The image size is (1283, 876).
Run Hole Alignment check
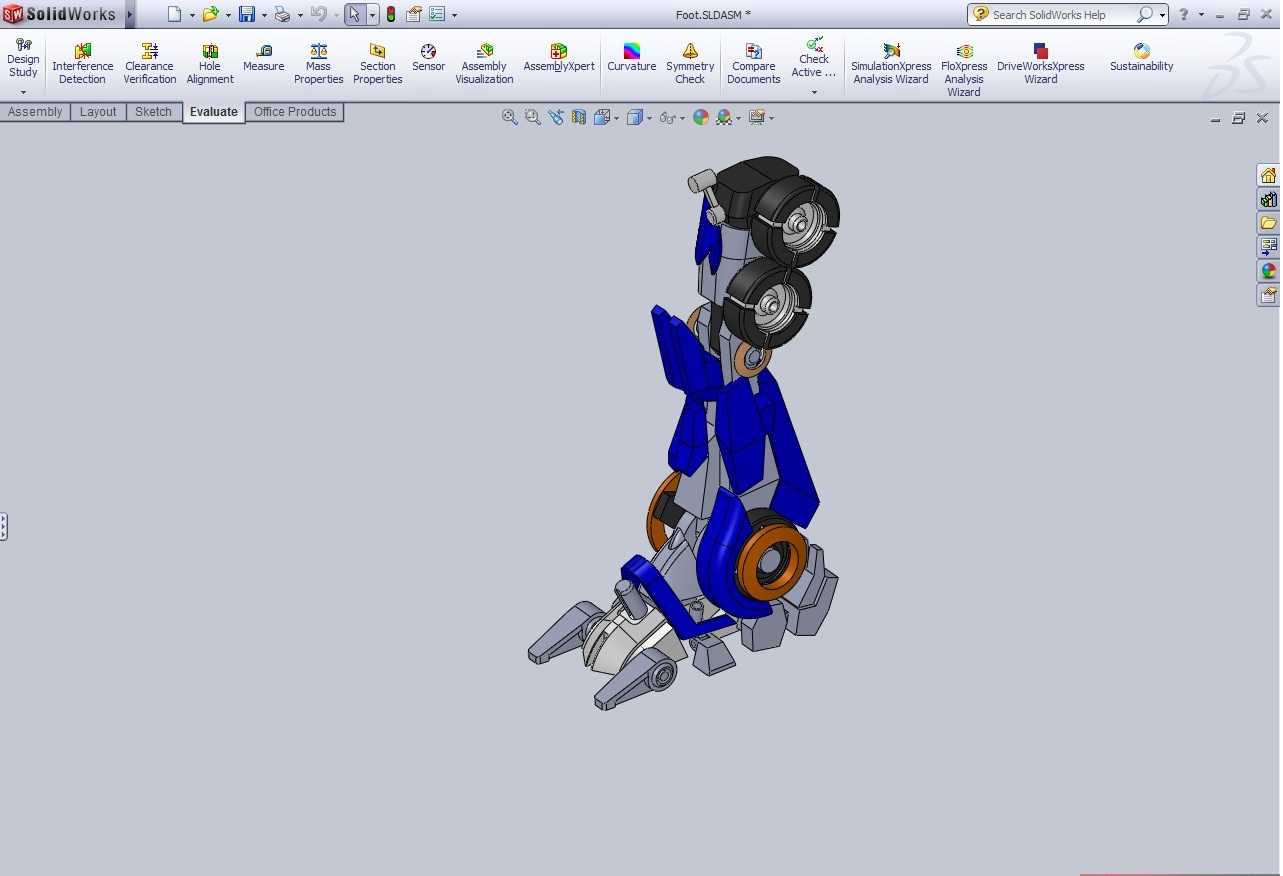point(210,64)
